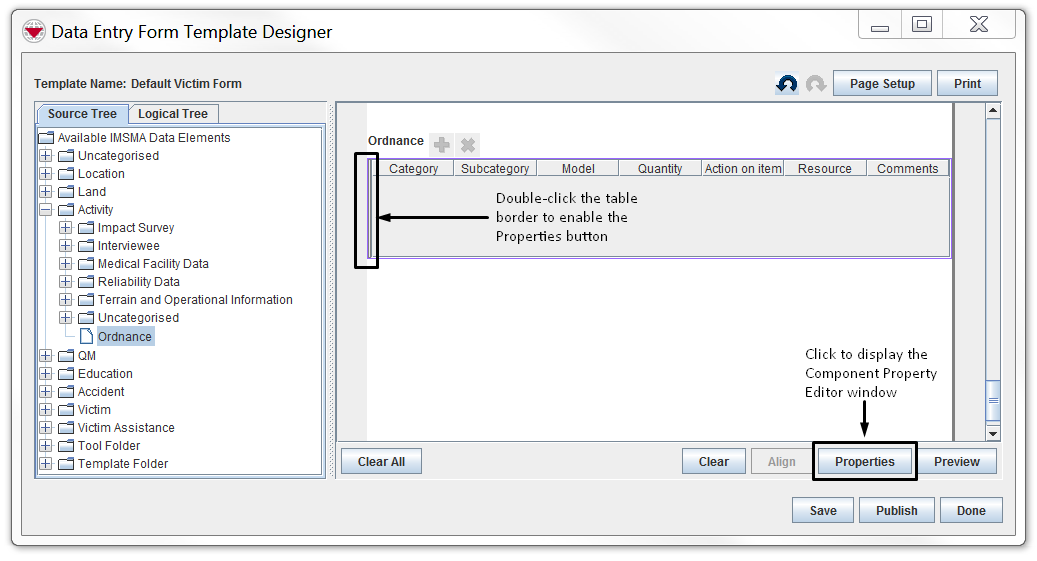1037x561 pixels.
Task: Switch to the Logical Tree tab
Action: click(x=173, y=114)
